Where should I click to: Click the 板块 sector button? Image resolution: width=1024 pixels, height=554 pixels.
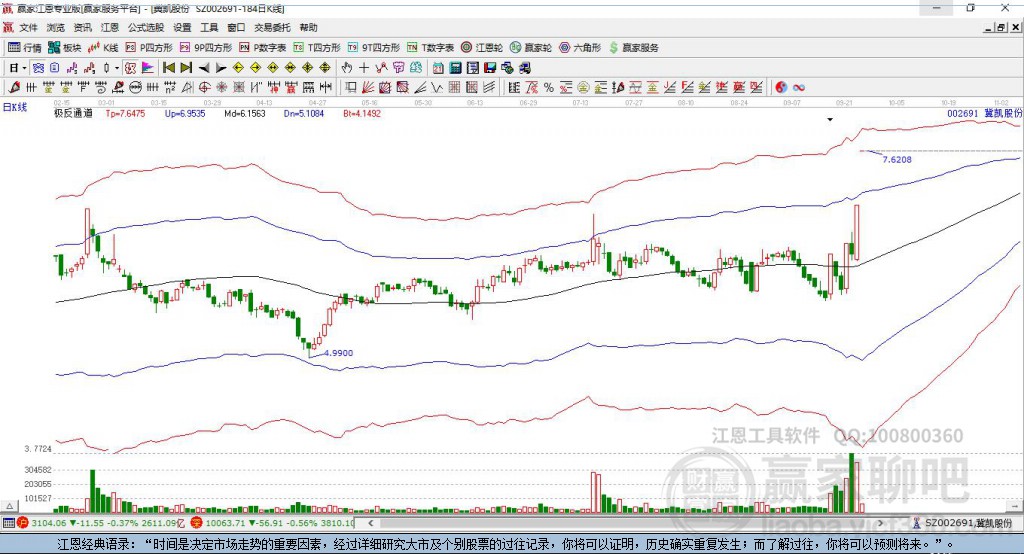tap(65, 48)
